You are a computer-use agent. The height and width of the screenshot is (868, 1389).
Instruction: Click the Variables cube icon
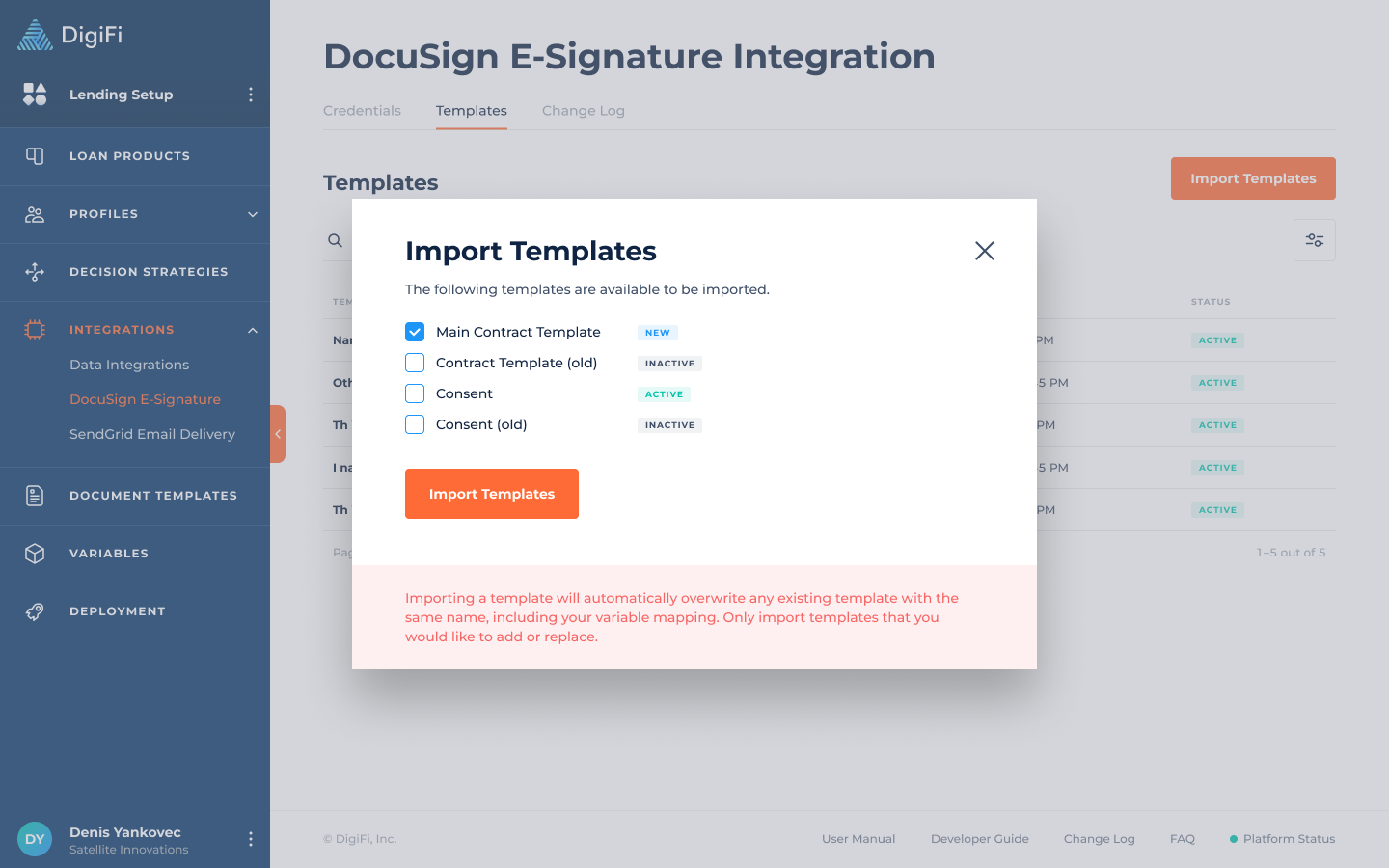click(x=35, y=554)
